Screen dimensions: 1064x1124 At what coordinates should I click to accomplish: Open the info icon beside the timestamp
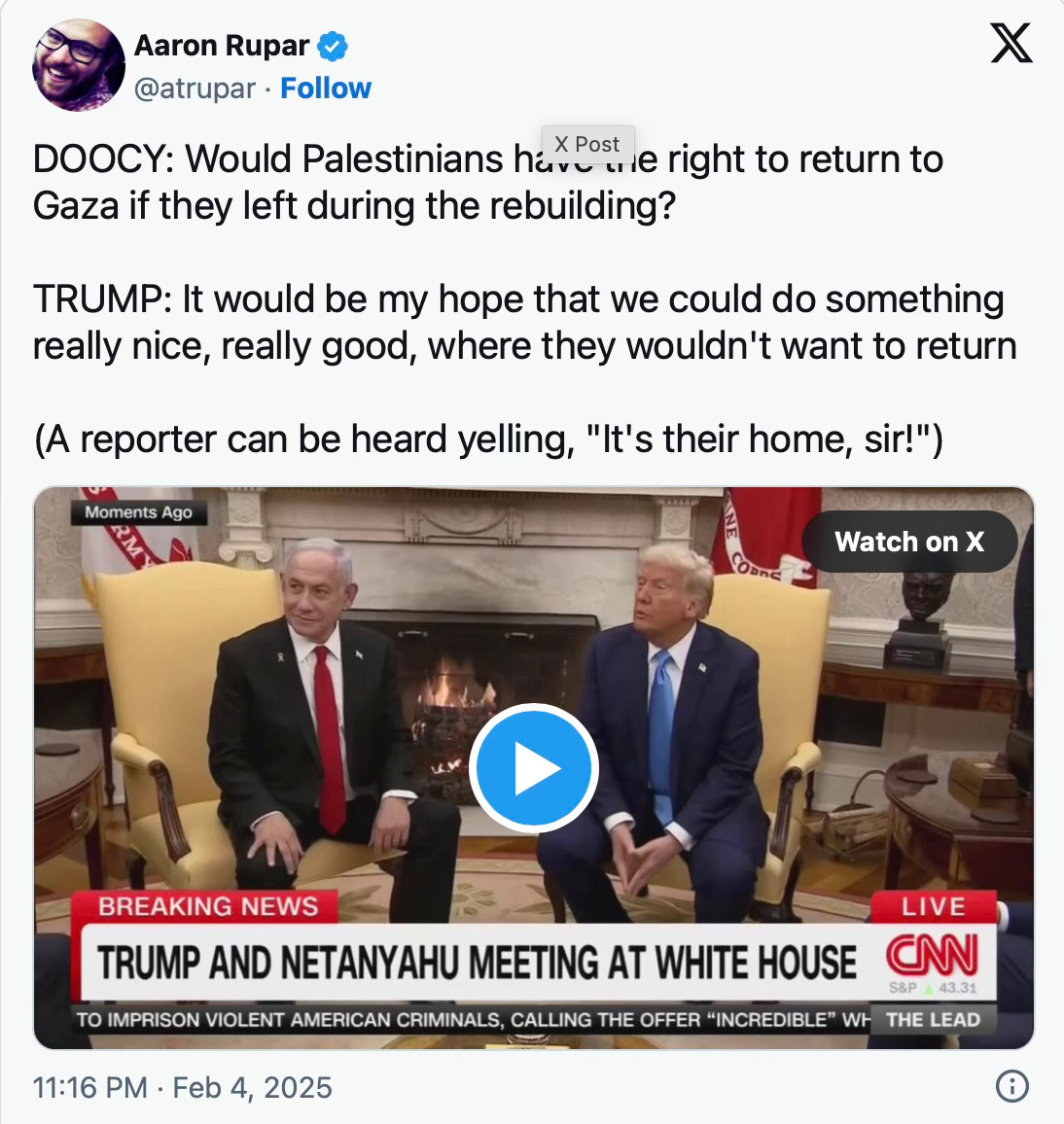[1011, 1086]
